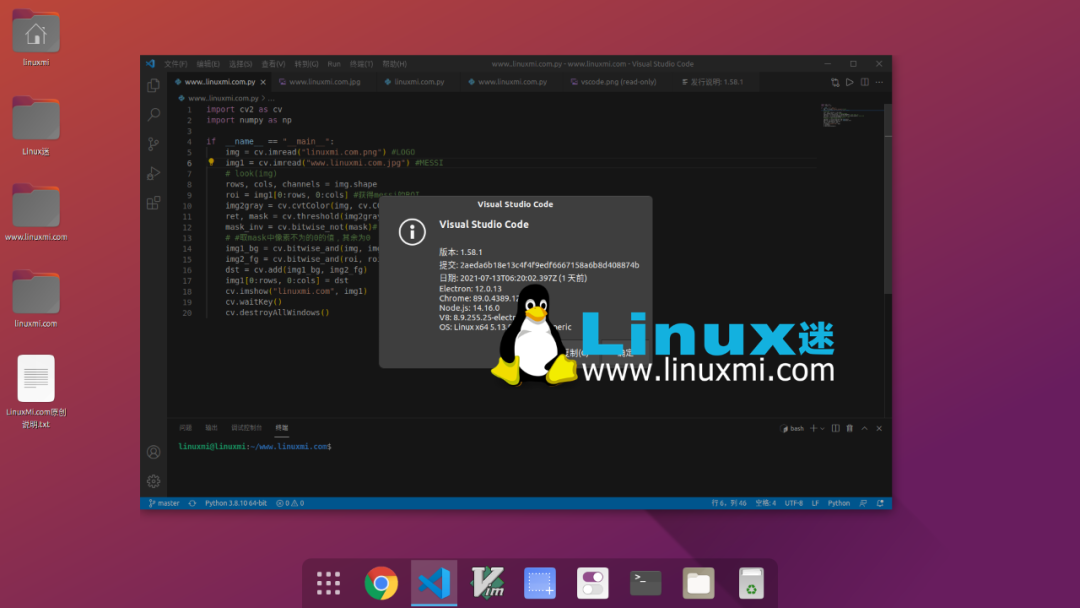Viewport: 1080px width, 608px height.
Task: Open Run and Debug view
Action: click(154, 174)
